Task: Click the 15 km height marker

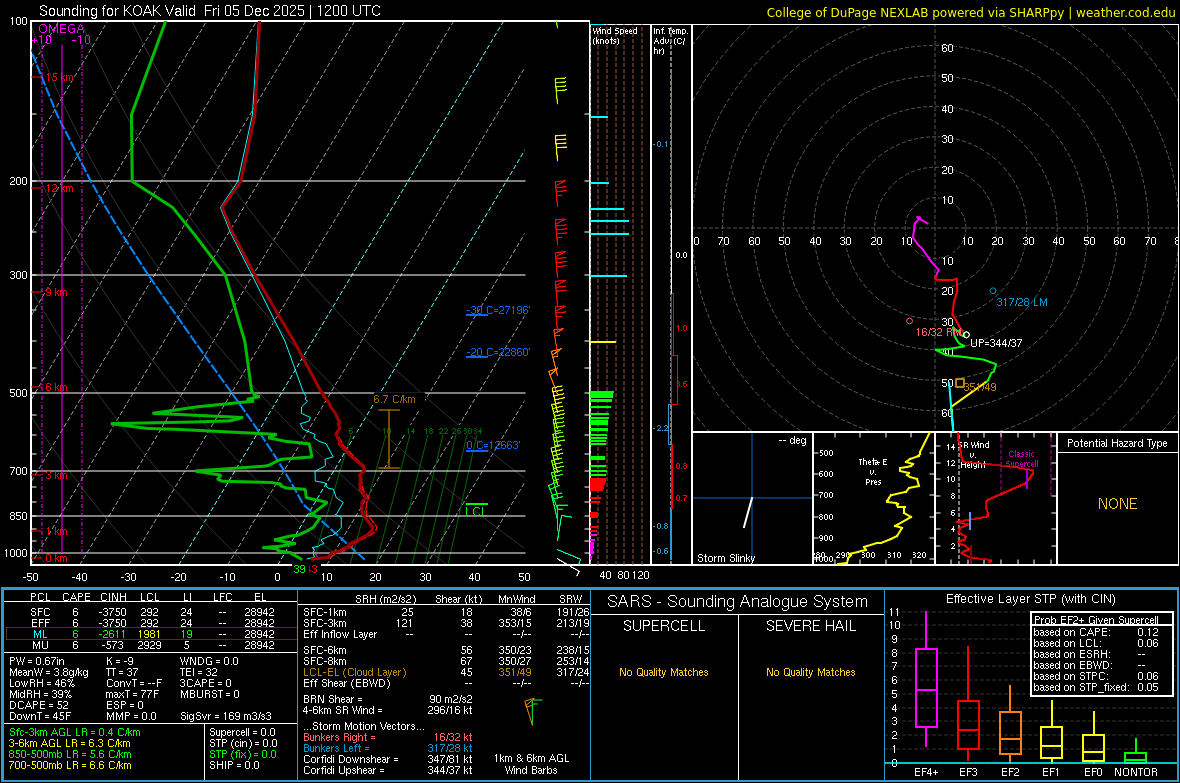Action: tap(59, 78)
